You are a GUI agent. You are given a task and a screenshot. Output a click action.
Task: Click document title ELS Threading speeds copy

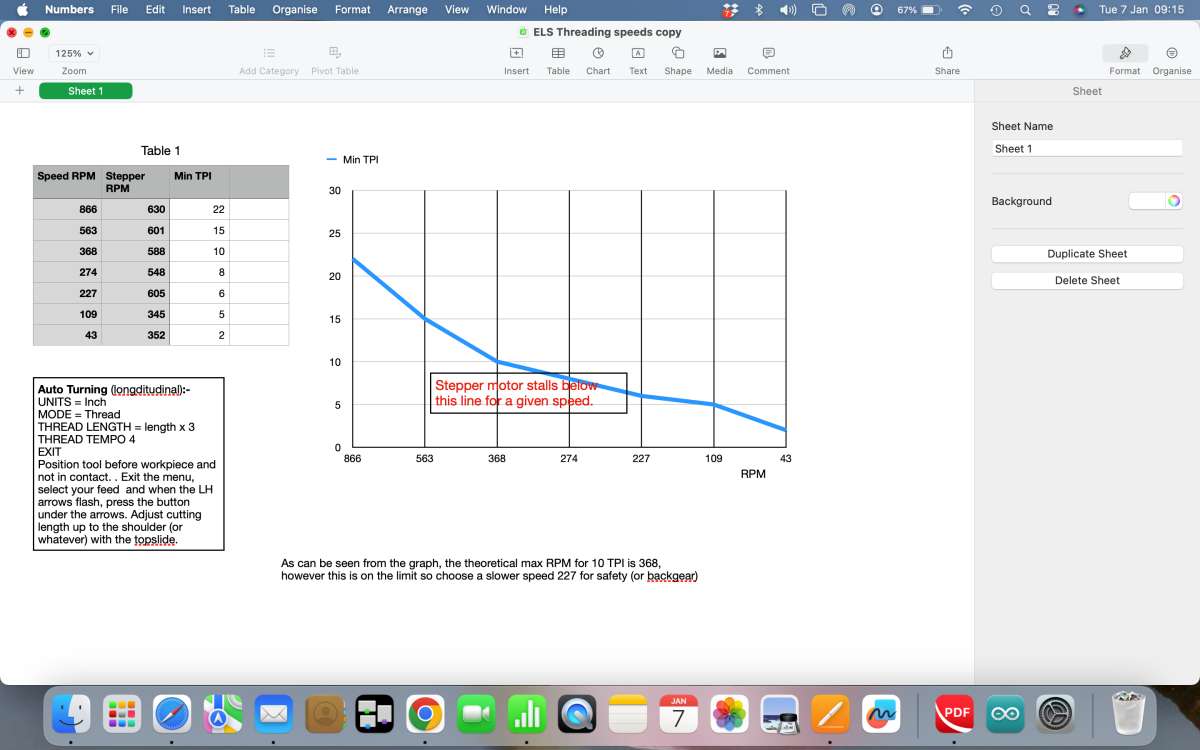(x=607, y=32)
